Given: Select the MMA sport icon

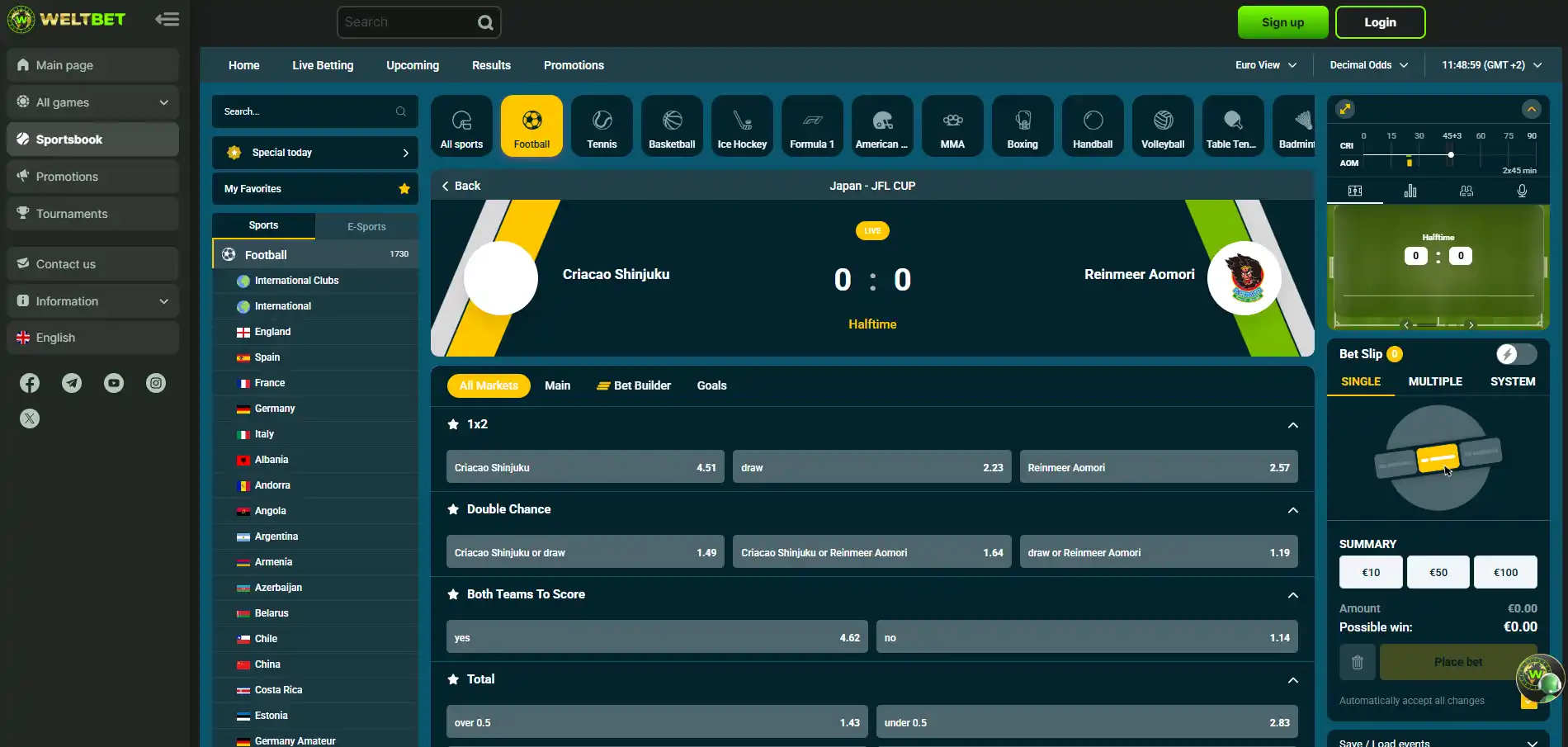Looking at the screenshot, I should point(952,126).
